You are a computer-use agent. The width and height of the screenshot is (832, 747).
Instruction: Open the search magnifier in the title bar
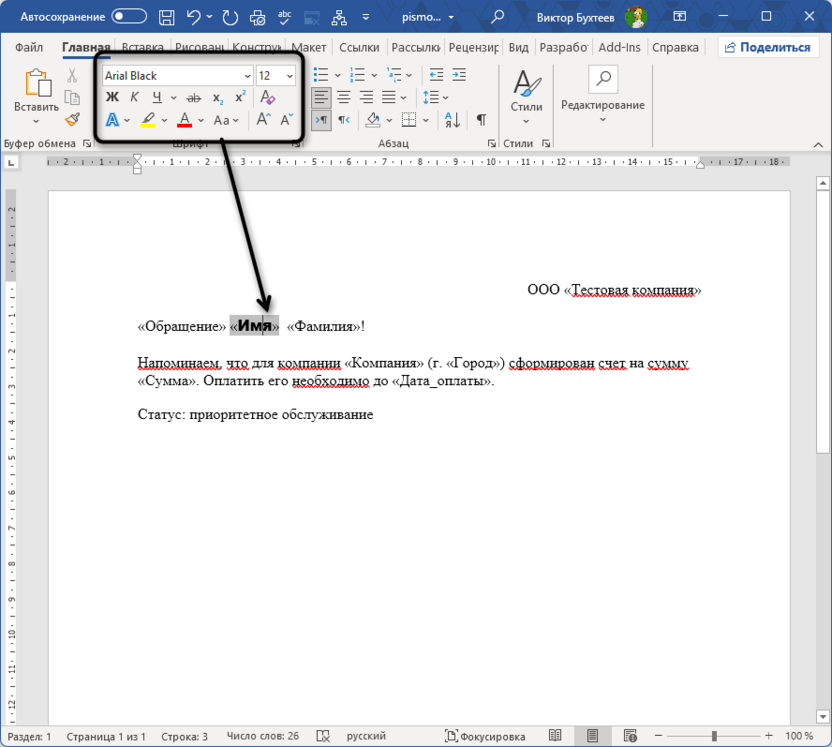pos(497,18)
